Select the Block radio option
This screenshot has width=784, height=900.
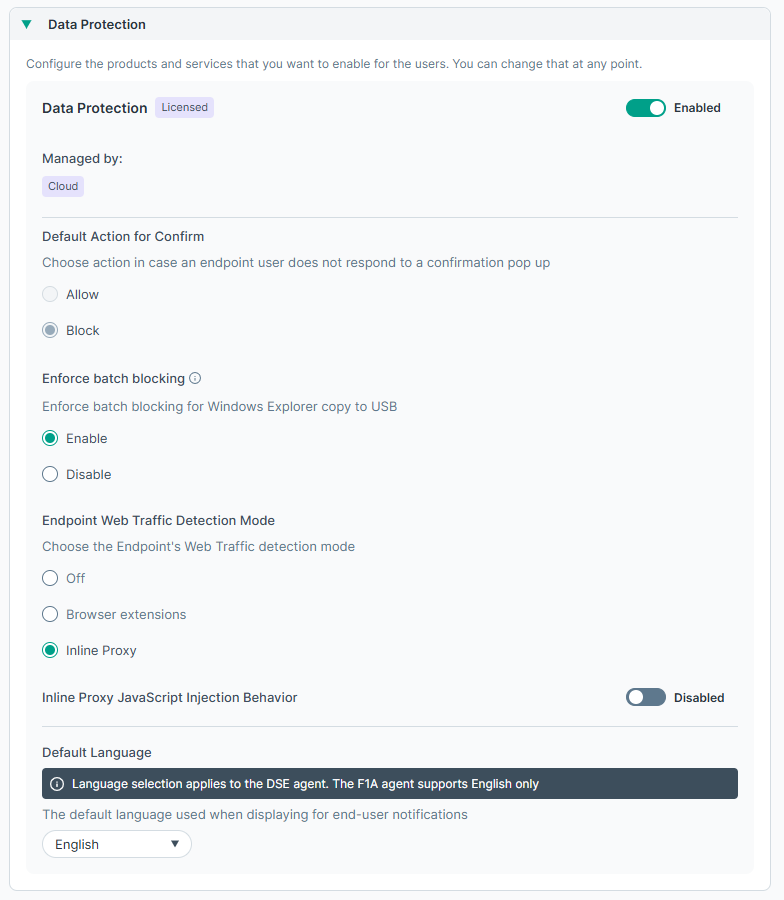tap(50, 331)
